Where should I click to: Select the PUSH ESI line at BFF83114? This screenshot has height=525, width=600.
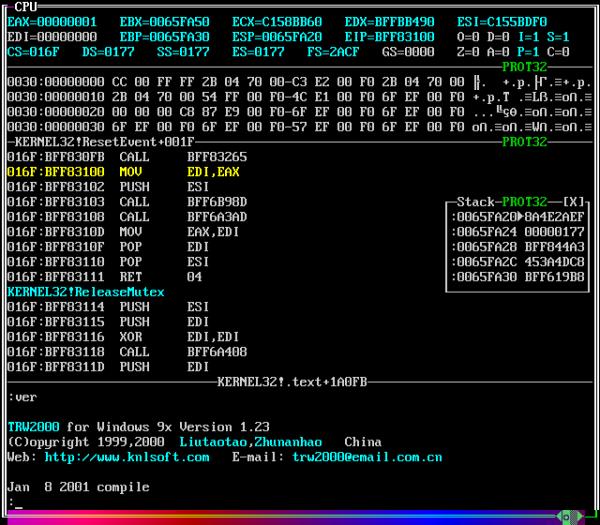tap(108, 307)
